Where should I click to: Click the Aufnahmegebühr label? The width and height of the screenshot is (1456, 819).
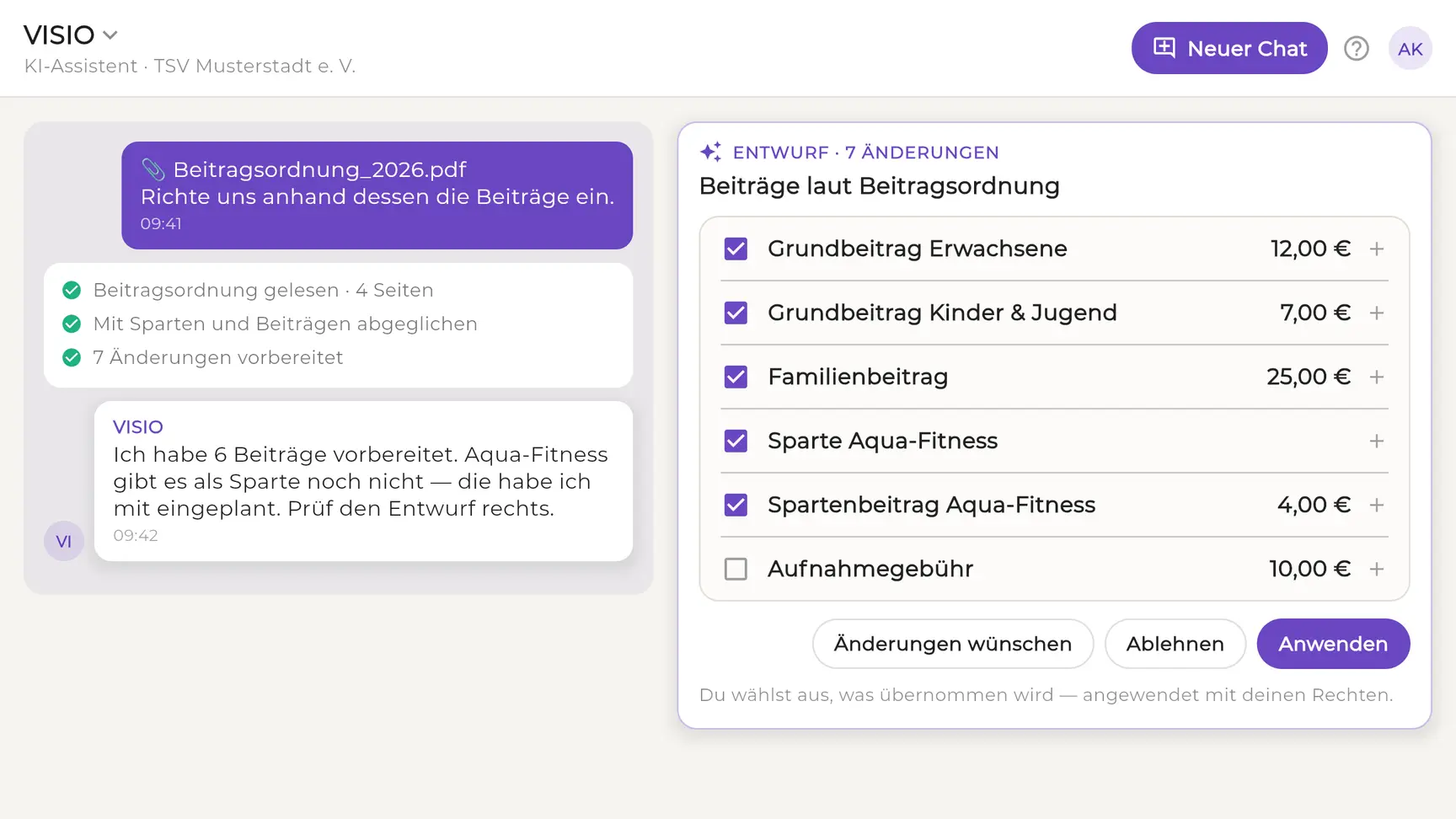coord(870,569)
